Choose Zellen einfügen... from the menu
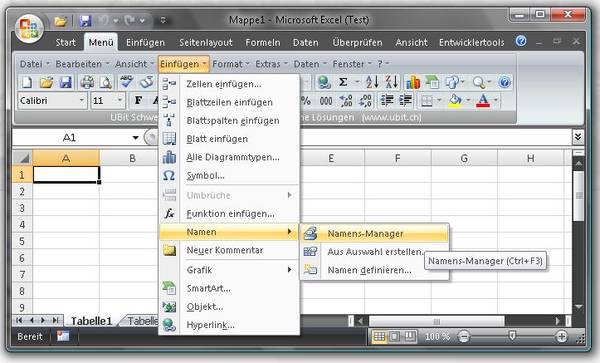This screenshot has width=600, height=363. pyautogui.click(x=229, y=84)
